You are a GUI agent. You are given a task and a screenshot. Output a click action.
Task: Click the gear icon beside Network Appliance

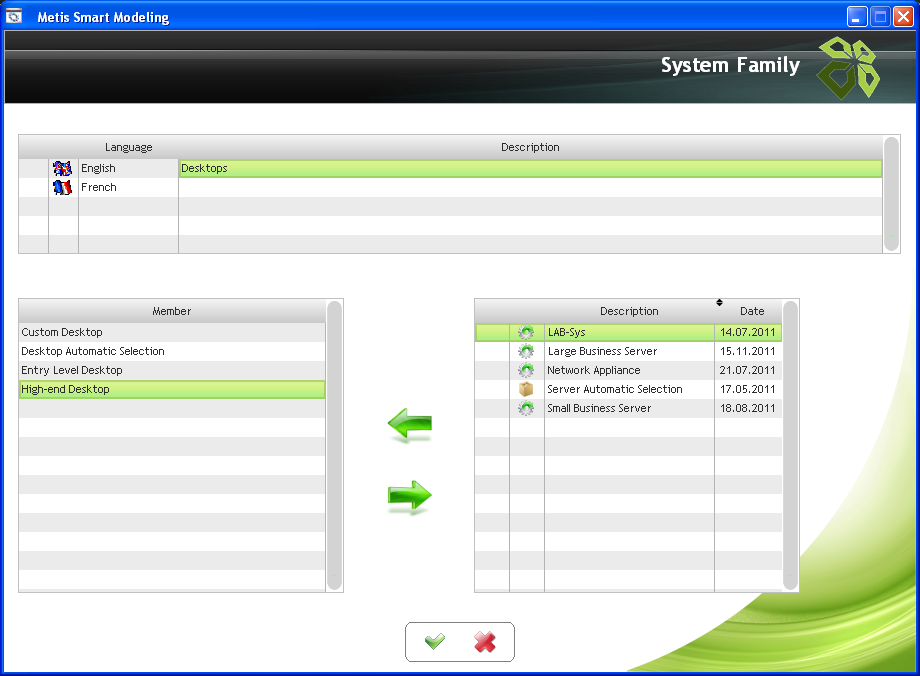526,370
